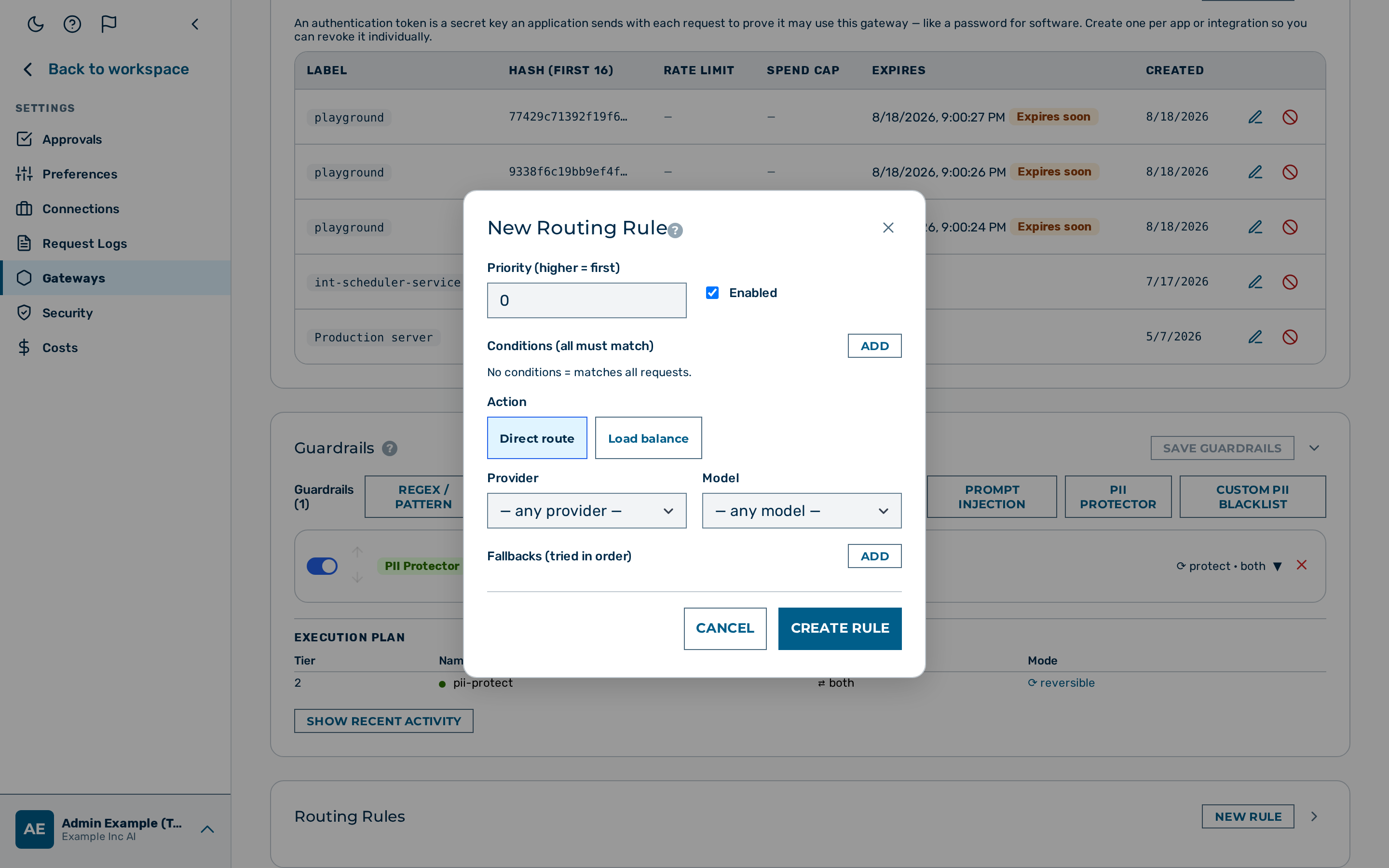
Task: Add a condition with the Conditions ADD button
Action: tap(874, 346)
